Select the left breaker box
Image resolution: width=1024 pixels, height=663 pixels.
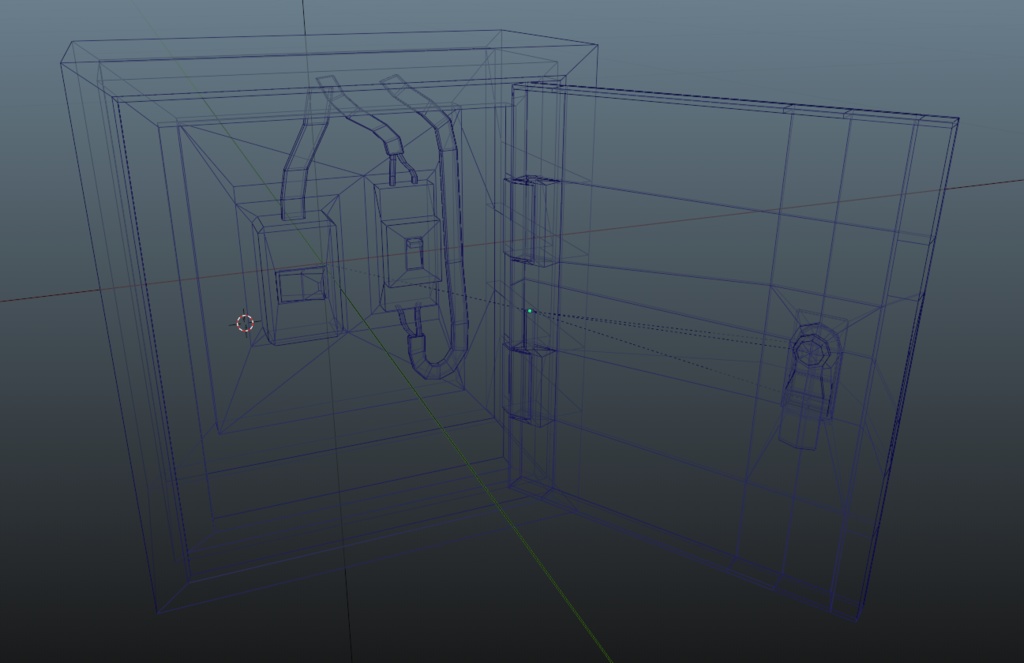pos(296,278)
